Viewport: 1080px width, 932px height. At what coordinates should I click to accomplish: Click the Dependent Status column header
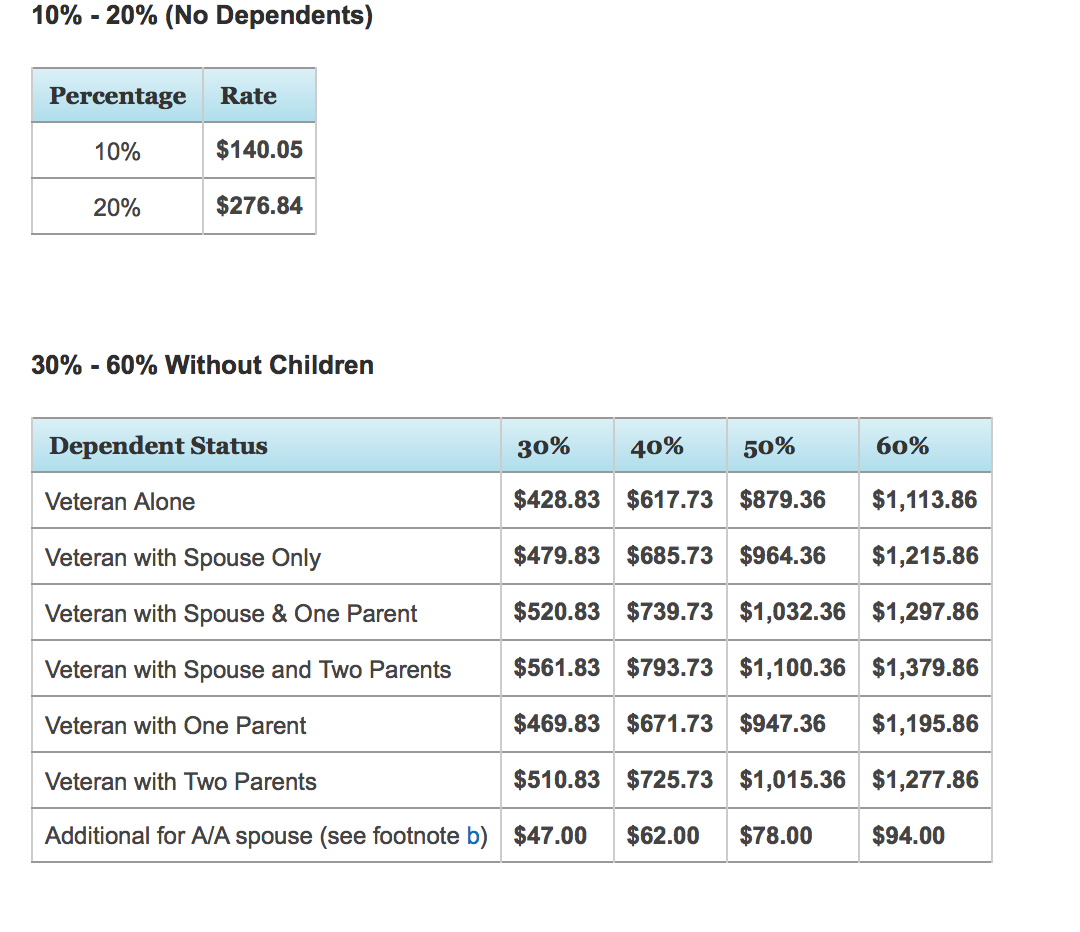click(158, 446)
